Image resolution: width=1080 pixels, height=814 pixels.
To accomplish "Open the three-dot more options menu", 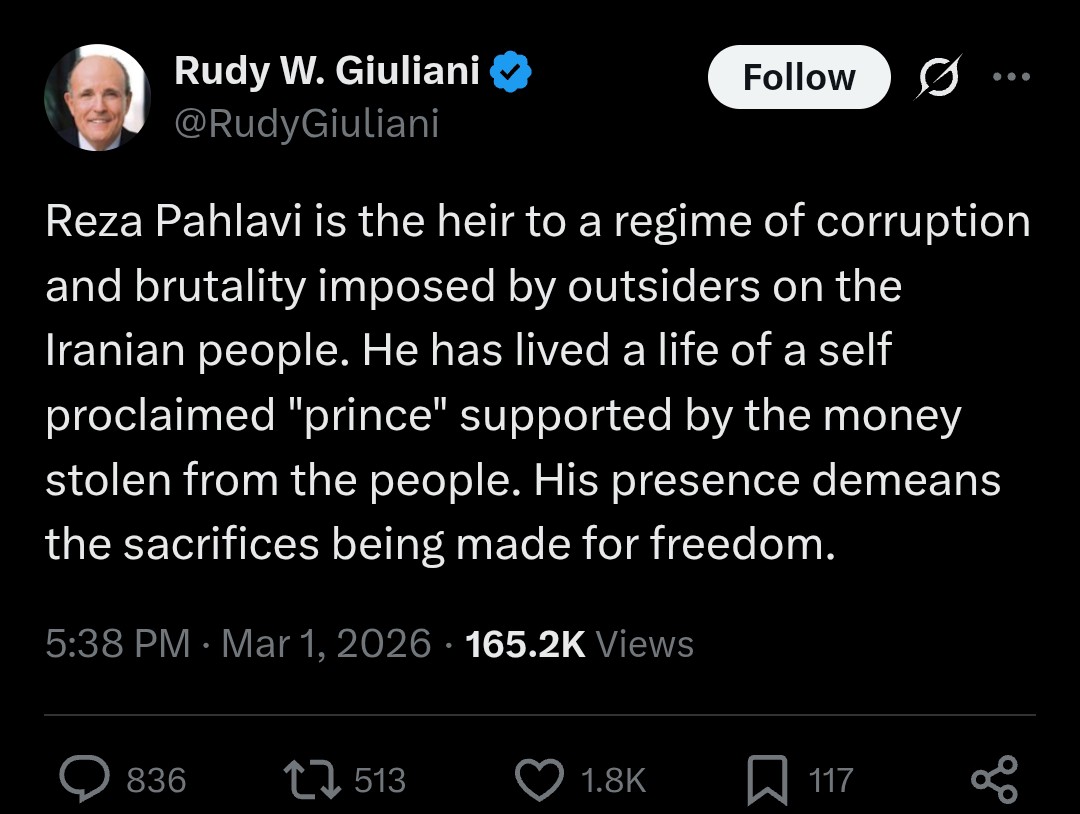I will pos(1011,78).
